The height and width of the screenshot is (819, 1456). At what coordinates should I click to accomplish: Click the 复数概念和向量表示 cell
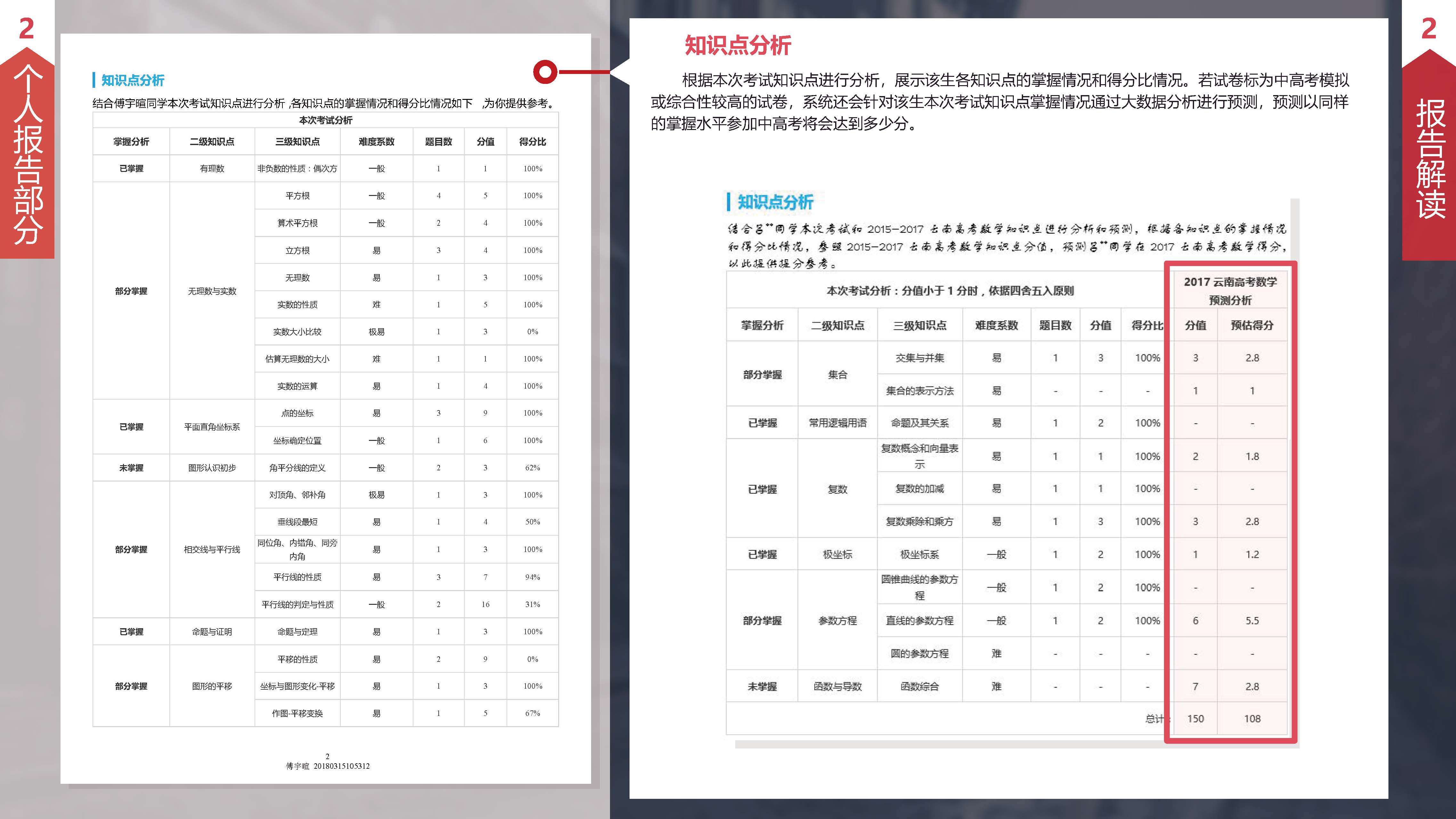point(920,456)
